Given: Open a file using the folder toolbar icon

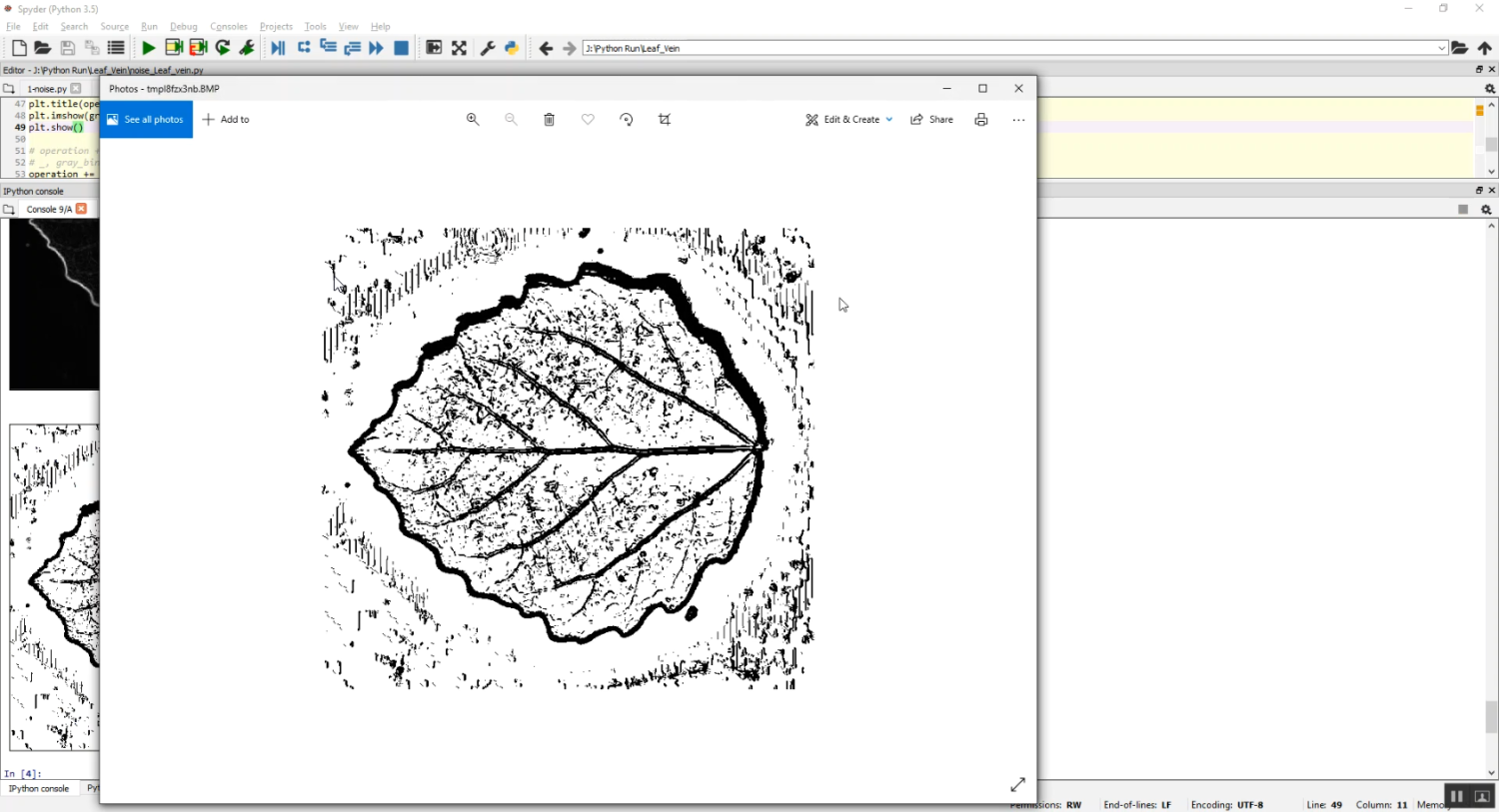Looking at the screenshot, I should tap(41, 47).
